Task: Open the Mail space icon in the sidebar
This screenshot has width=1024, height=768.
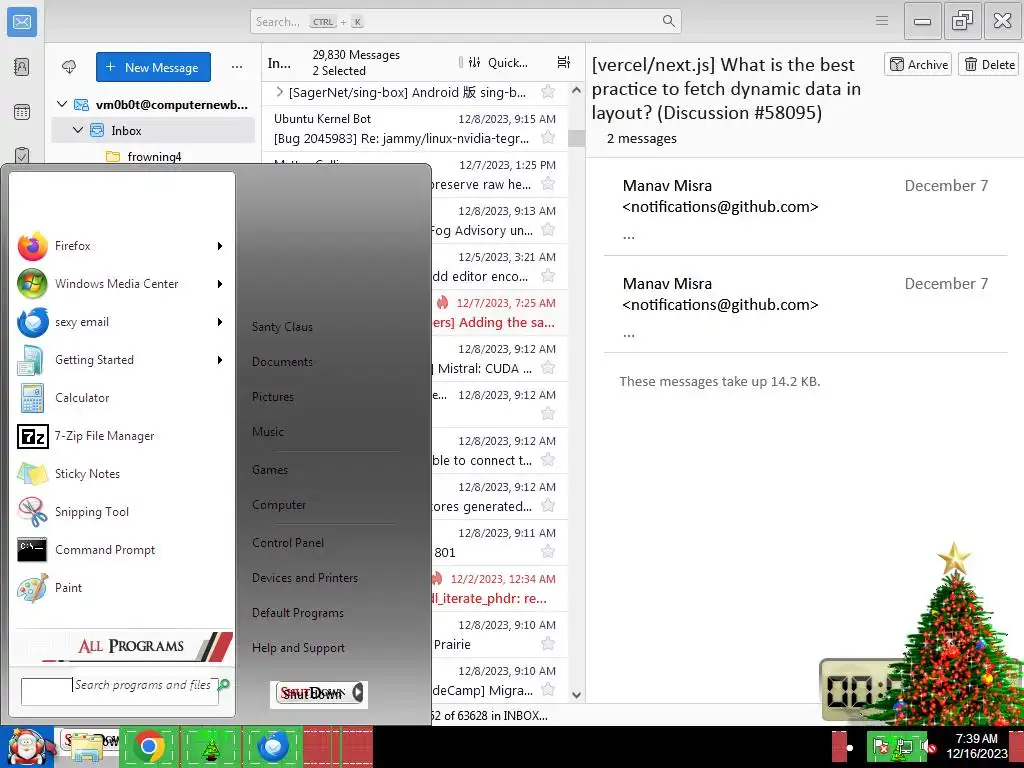Action: (x=22, y=22)
